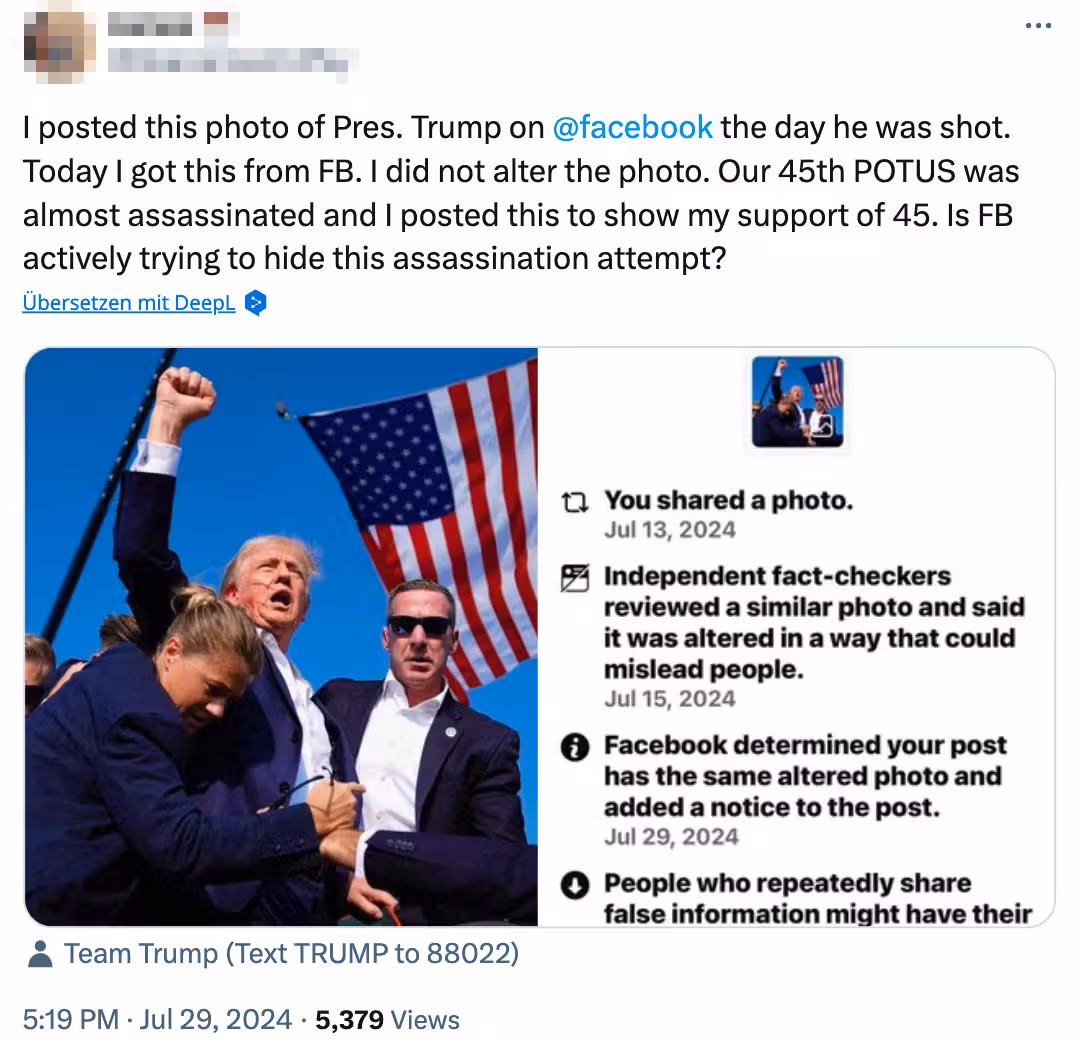Click the '5,379 Views' count
The image size is (1080, 1040).
click(388, 1019)
